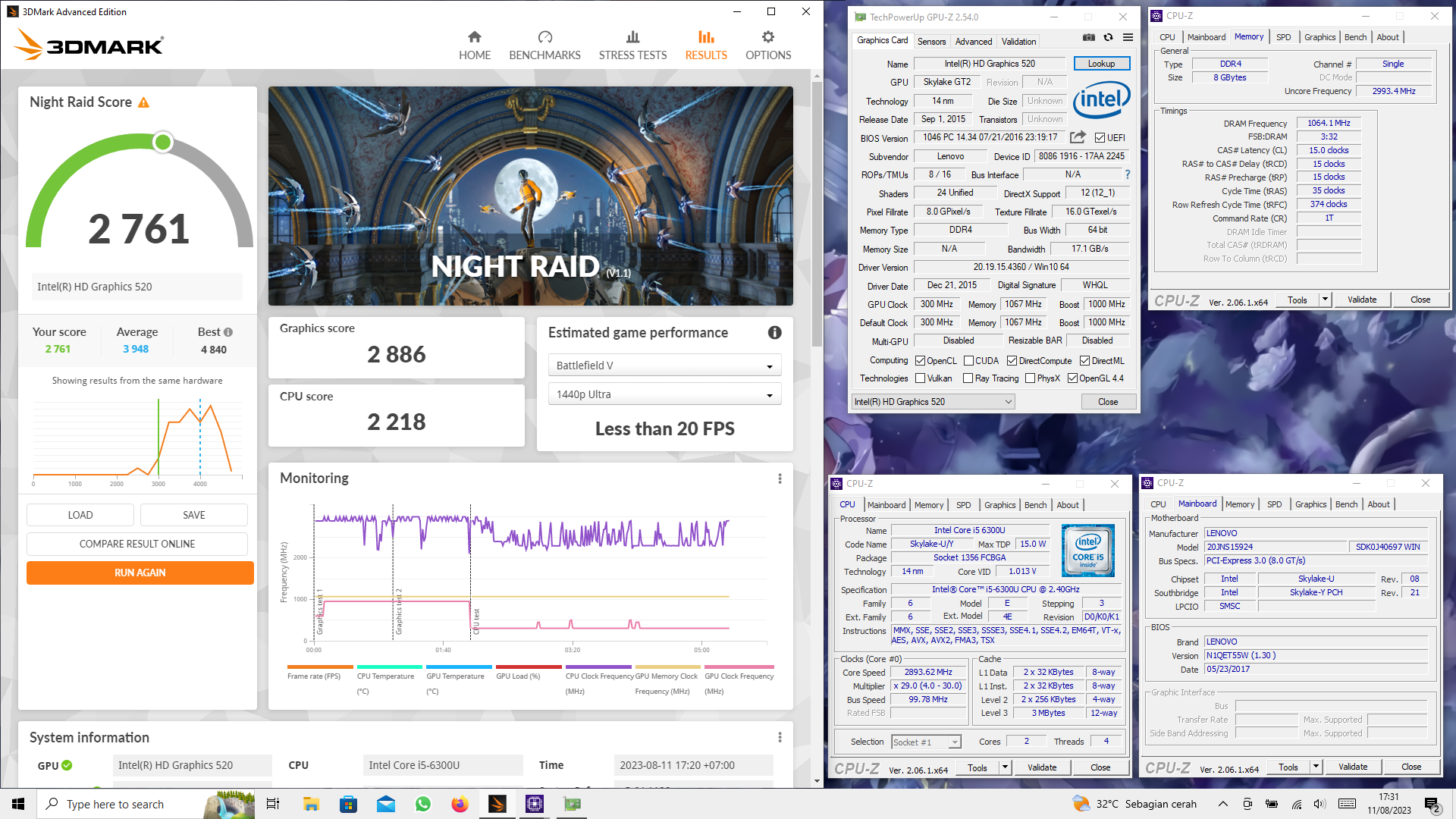The image size is (1456, 819).
Task: Click GPU-Z refresh icon
Action: tap(1109, 37)
